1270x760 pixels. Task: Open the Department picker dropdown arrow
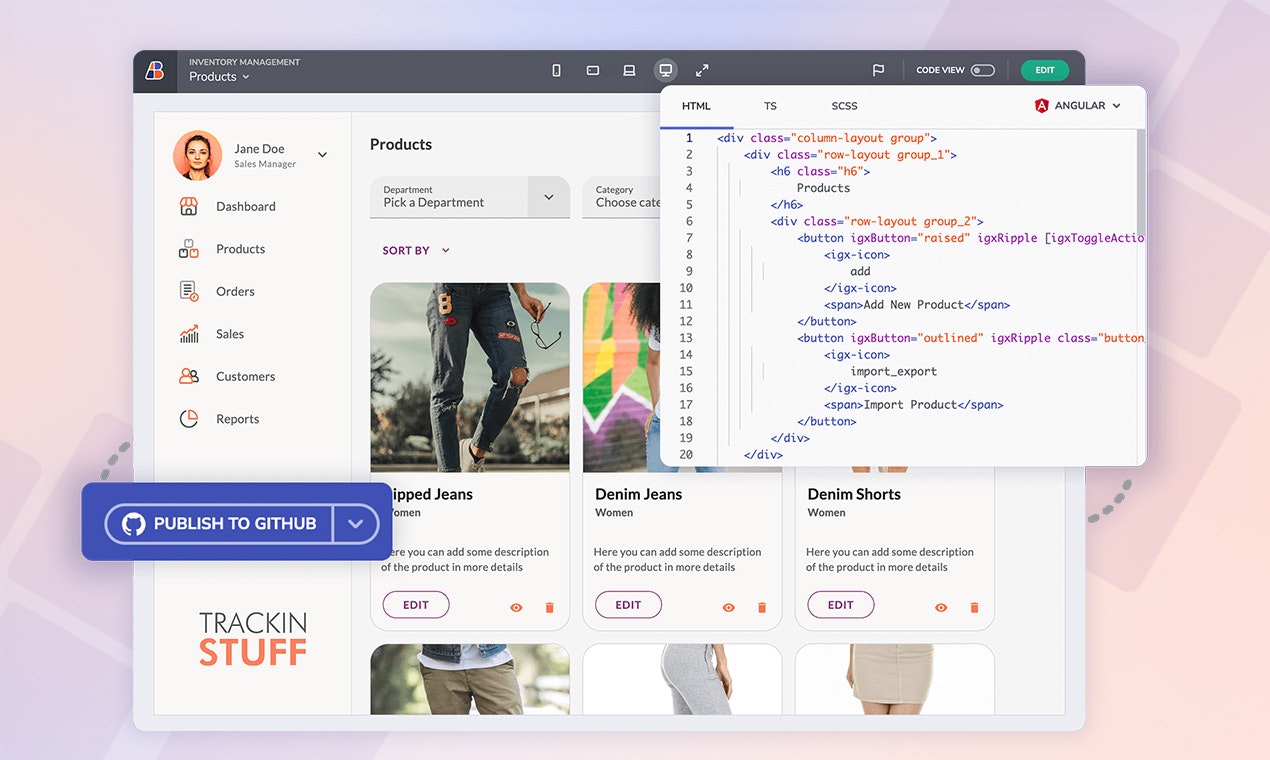coord(549,197)
